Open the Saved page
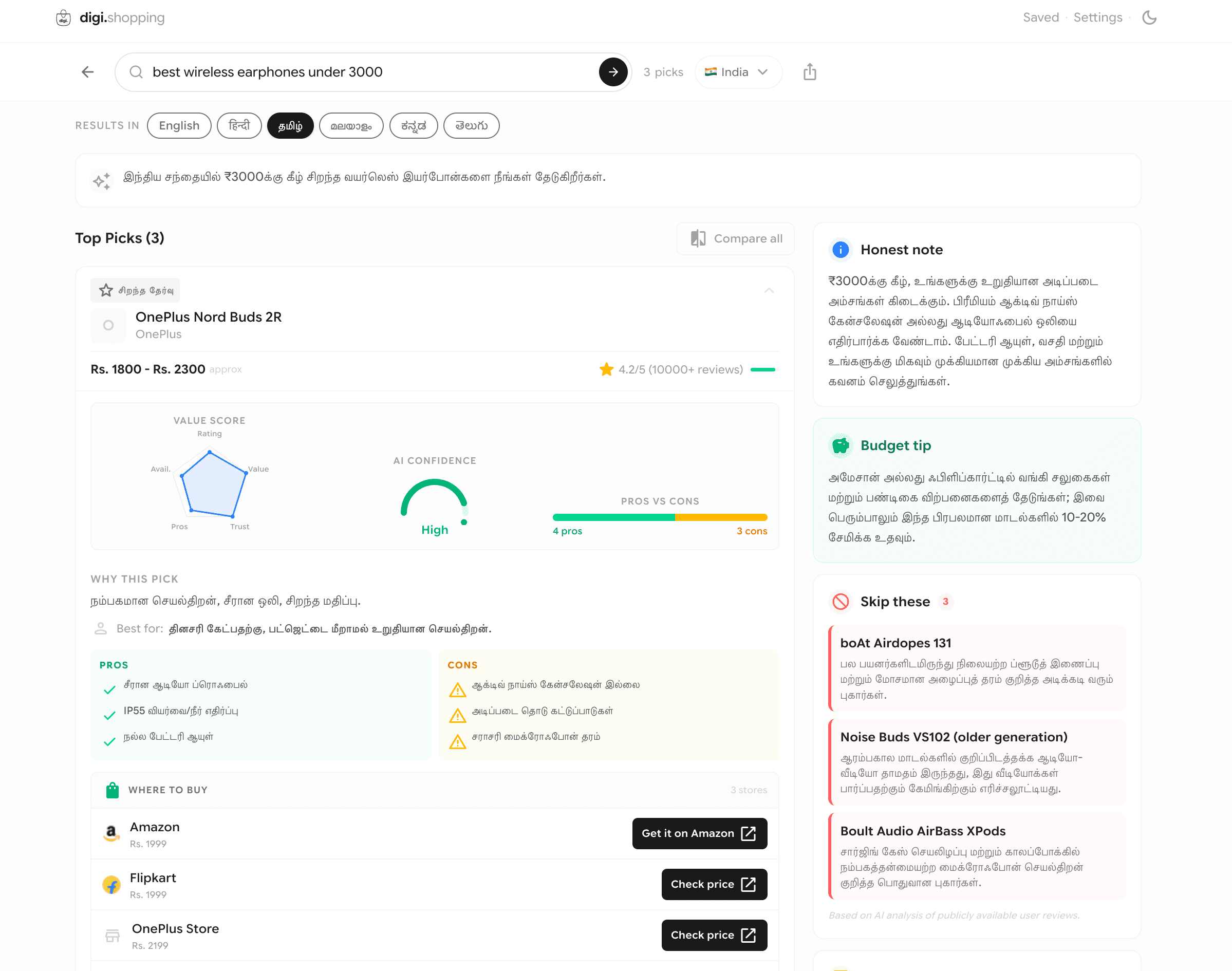 pyautogui.click(x=1040, y=17)
